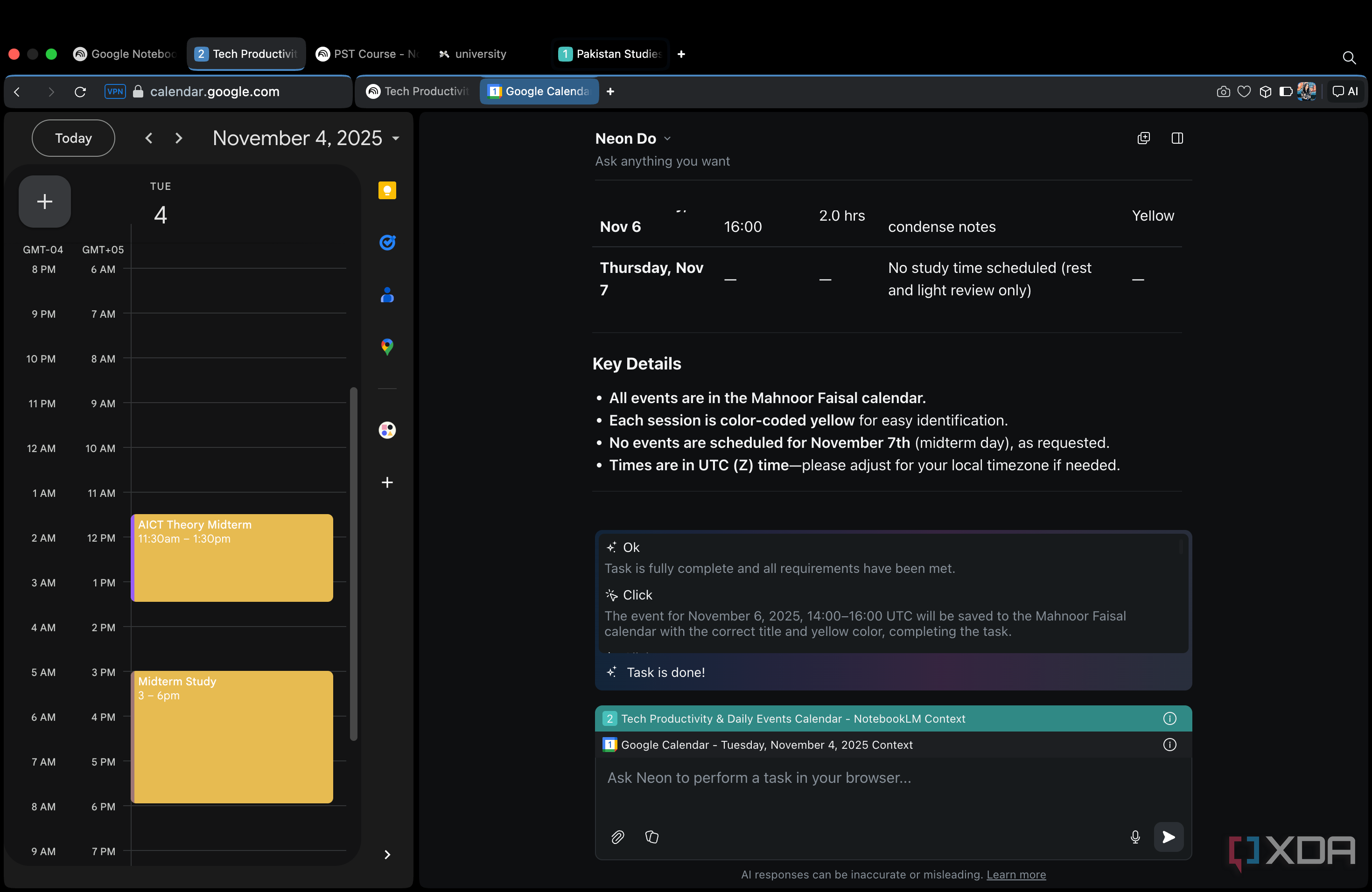
Task: Click the VPN badge in address bar
Action: [x=115, y=91]
